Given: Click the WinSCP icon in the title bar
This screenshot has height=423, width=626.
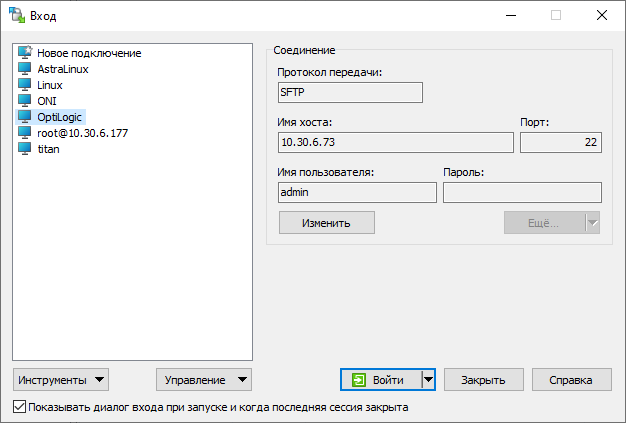Looking at the screenshot, I should (x=17, y=16).
